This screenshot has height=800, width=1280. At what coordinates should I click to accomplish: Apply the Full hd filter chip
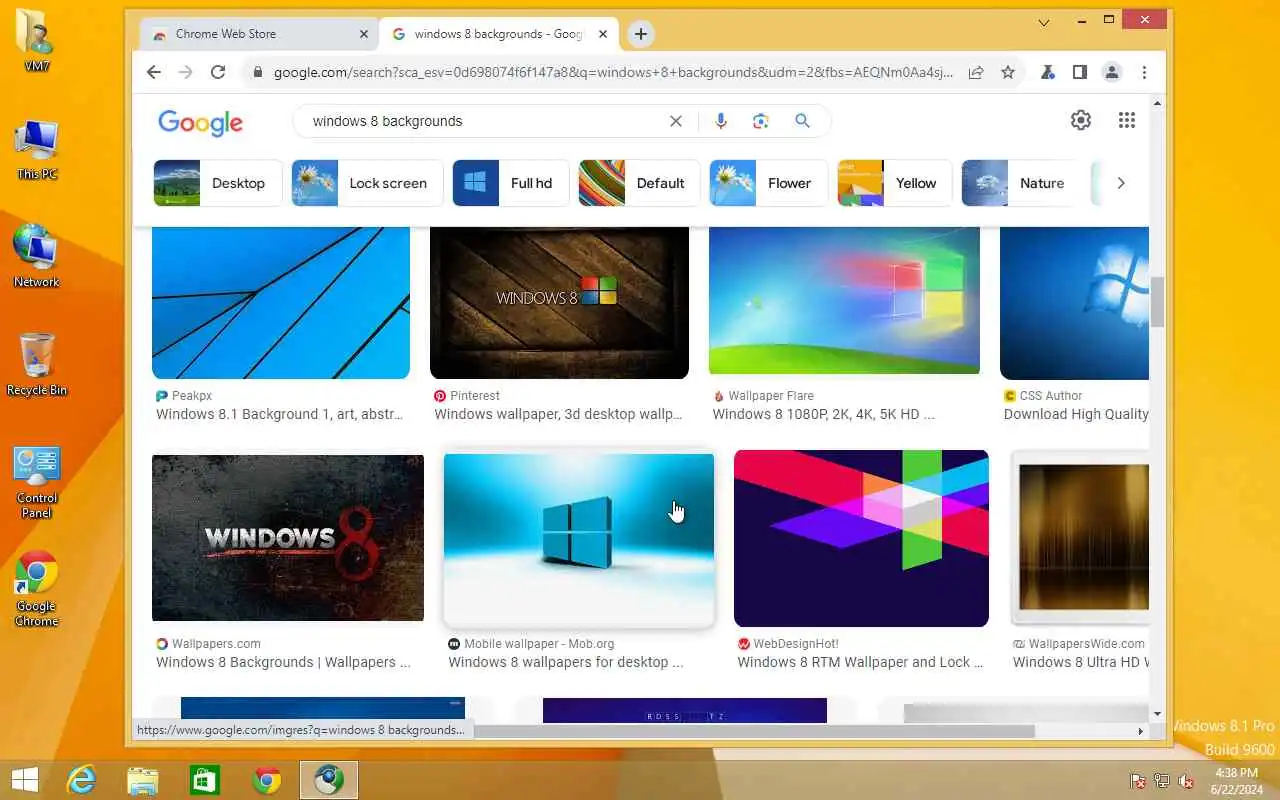(x=511, y=183)
